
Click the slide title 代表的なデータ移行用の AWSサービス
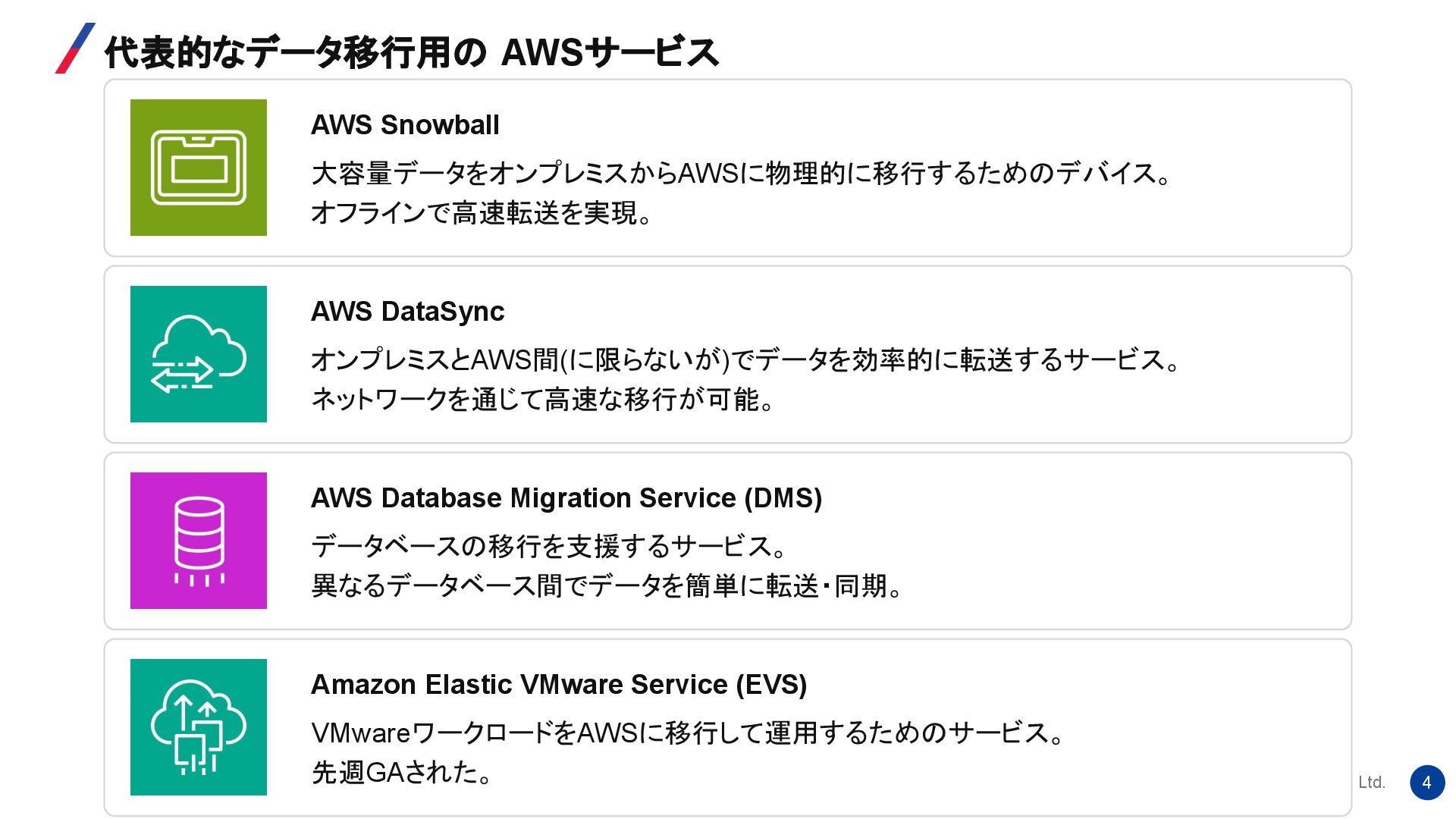(x=412, y=52)
